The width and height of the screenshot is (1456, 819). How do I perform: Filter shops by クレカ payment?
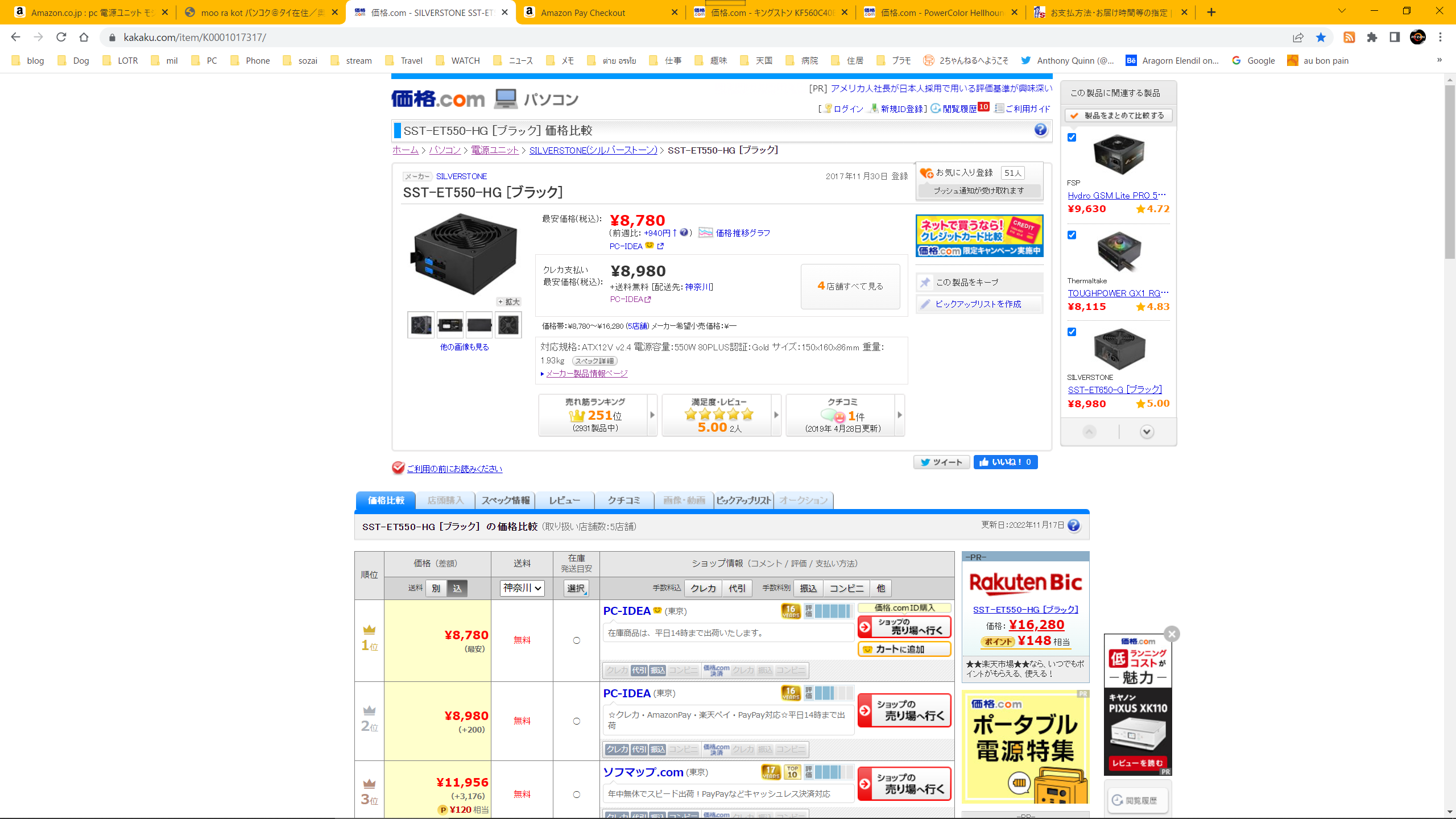703,588
